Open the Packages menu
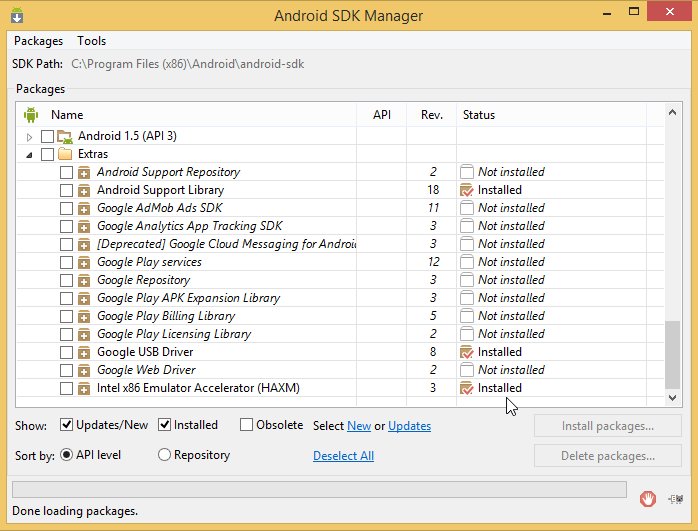Viewport: 698px width, 531px height. coord(38,41)
